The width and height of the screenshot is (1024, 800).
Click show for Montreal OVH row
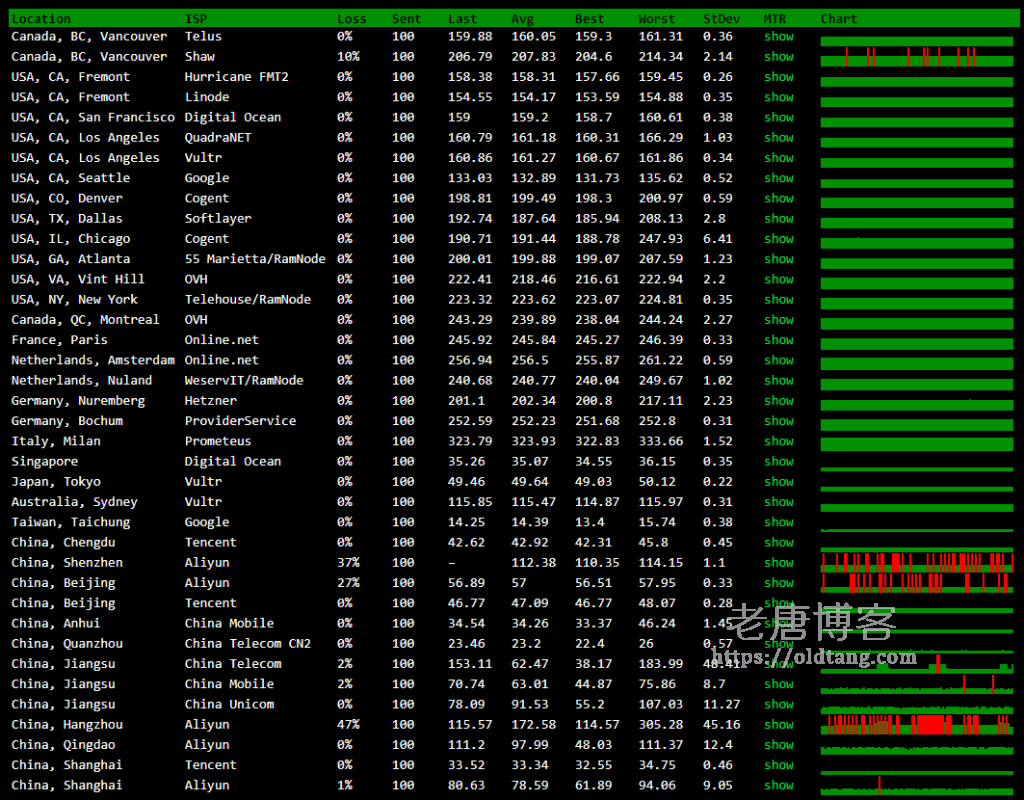778,320
